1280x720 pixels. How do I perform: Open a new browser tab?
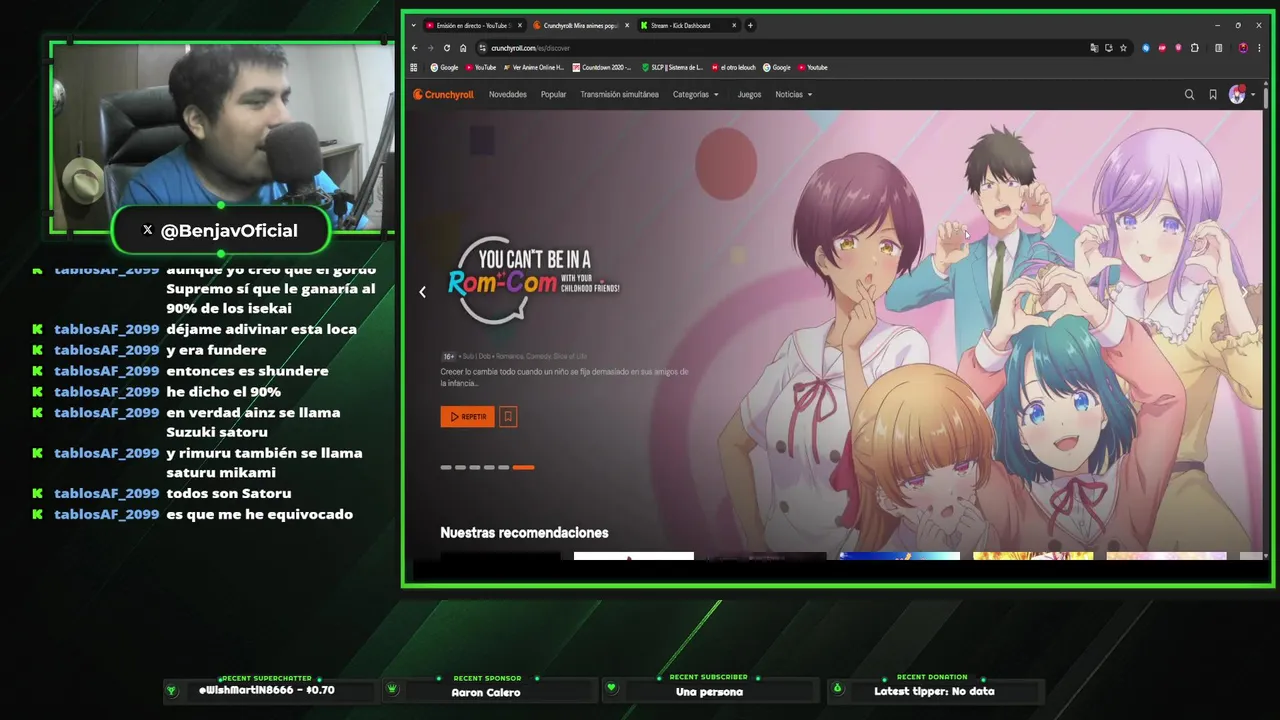click(750, 25)
